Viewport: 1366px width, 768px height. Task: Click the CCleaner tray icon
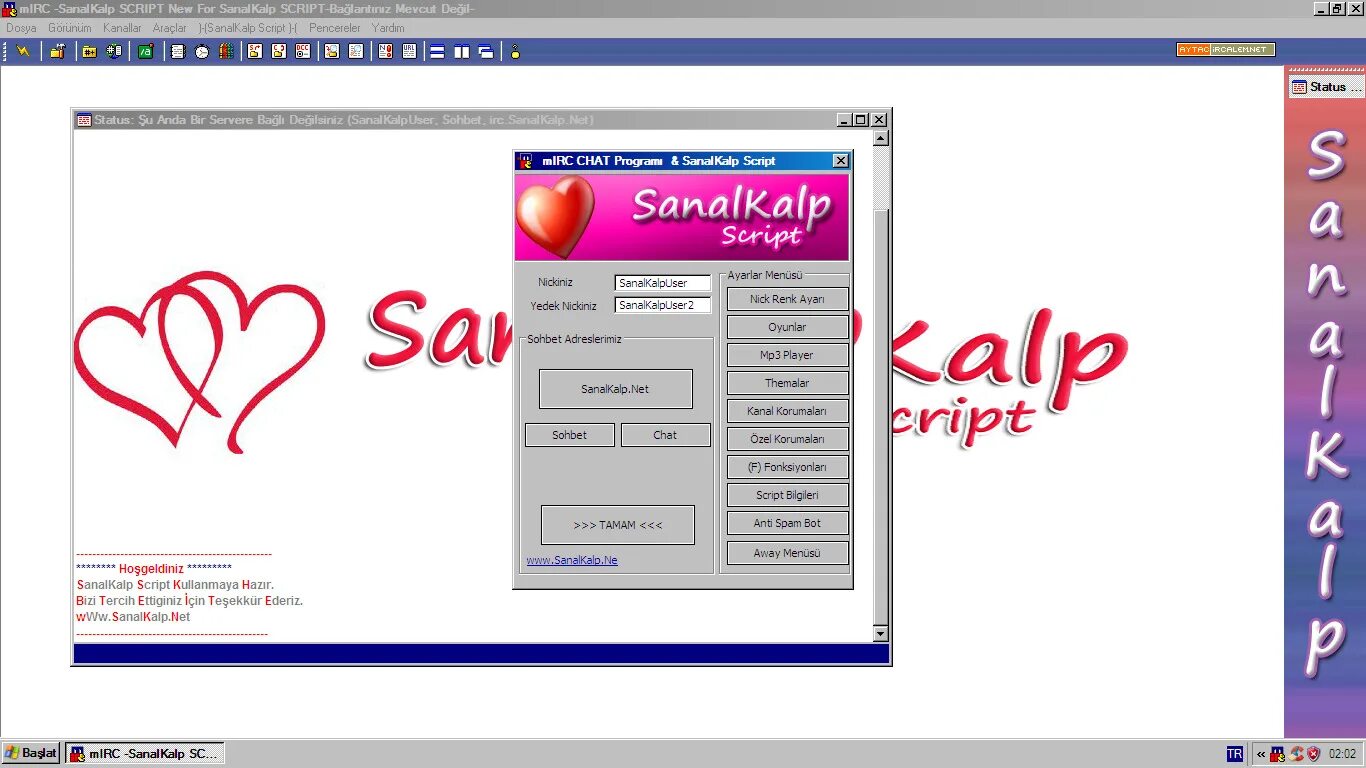point(1296,754)
